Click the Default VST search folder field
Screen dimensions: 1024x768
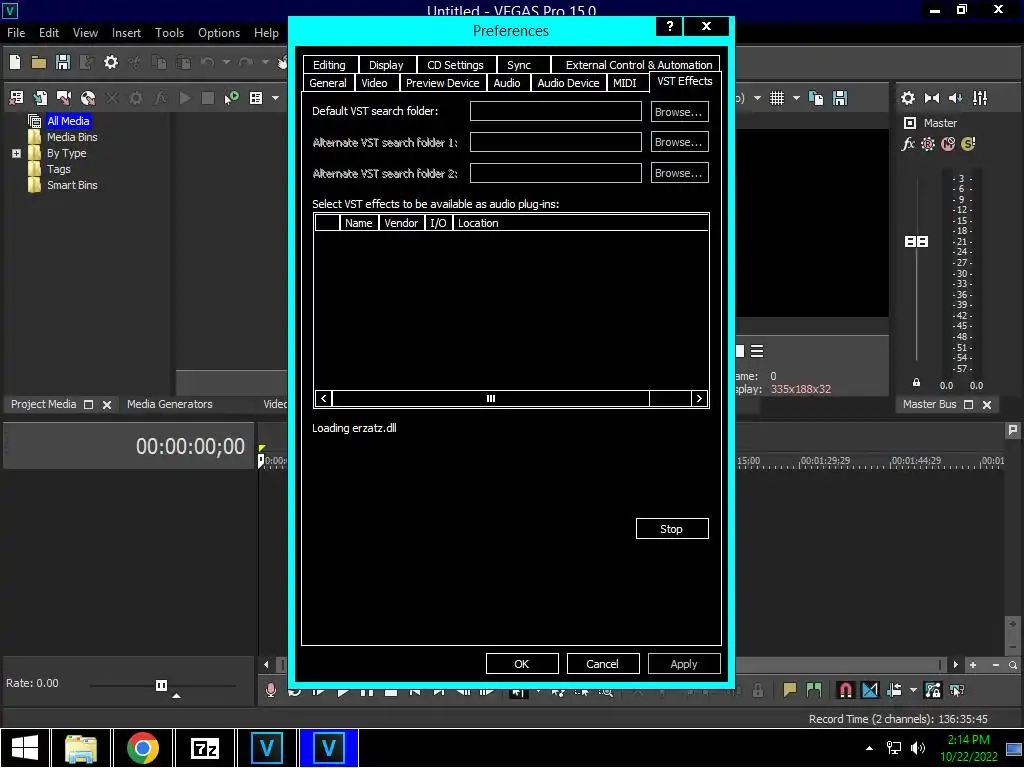(556, 111)
